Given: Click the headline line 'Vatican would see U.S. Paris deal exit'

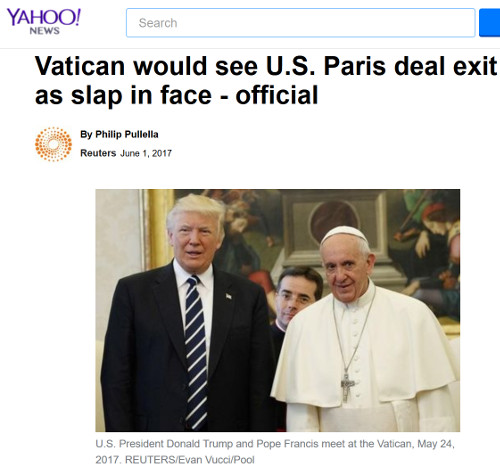Looking at the screenshot, I should click(266, 66).
